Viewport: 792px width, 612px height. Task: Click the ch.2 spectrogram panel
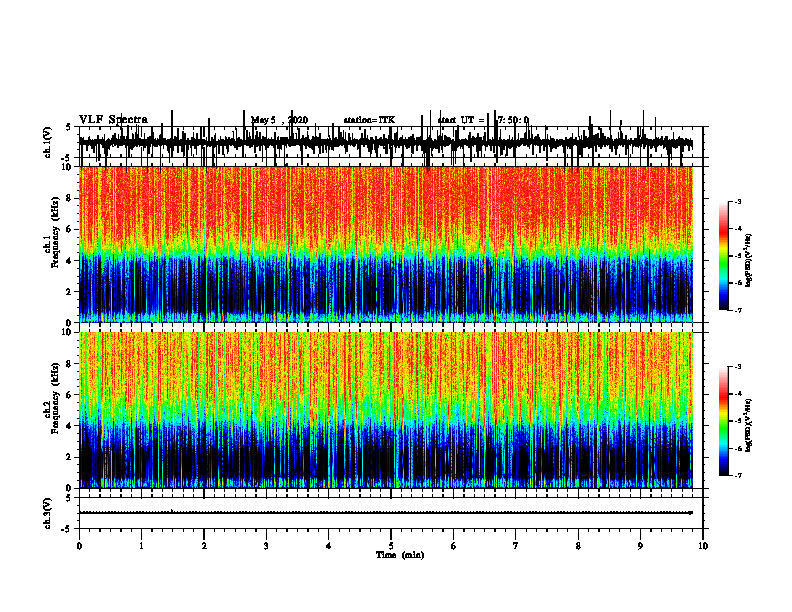click(x=386, y=410)
